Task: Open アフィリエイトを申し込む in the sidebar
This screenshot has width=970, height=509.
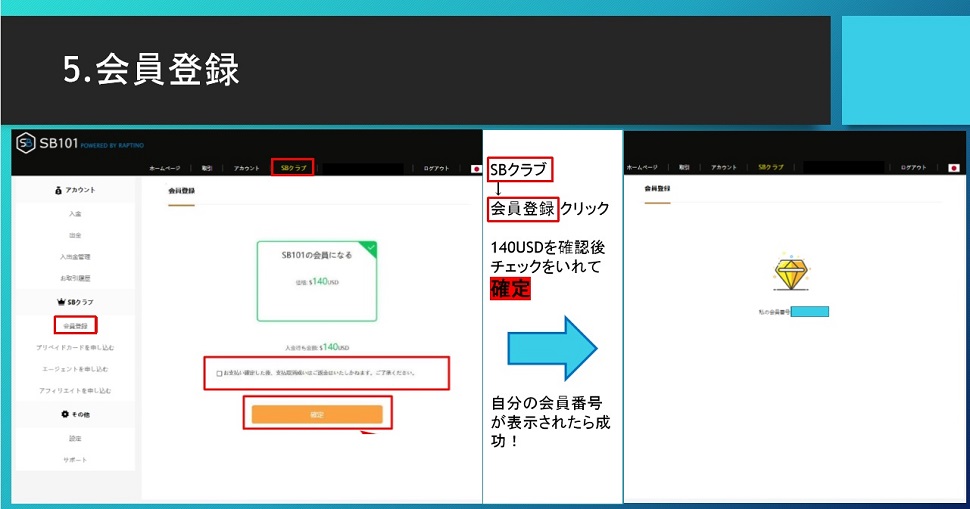Action: 75,391
